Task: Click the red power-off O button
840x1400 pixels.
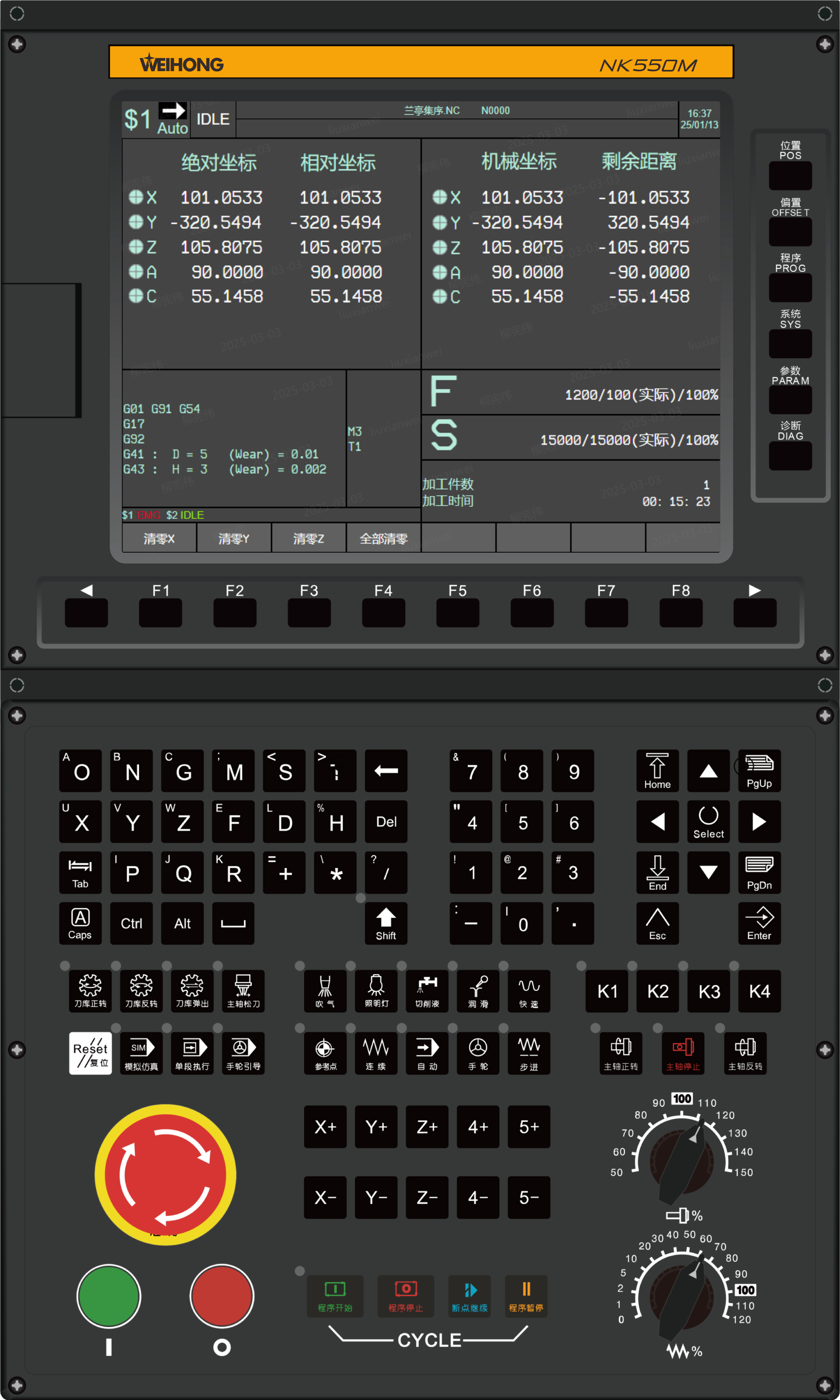Action: (222, 1296)
